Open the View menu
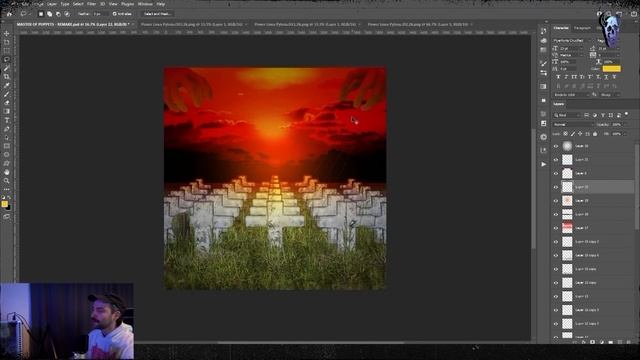The height and width of the screenshot is (360, 640). click(x=113, y=4)
